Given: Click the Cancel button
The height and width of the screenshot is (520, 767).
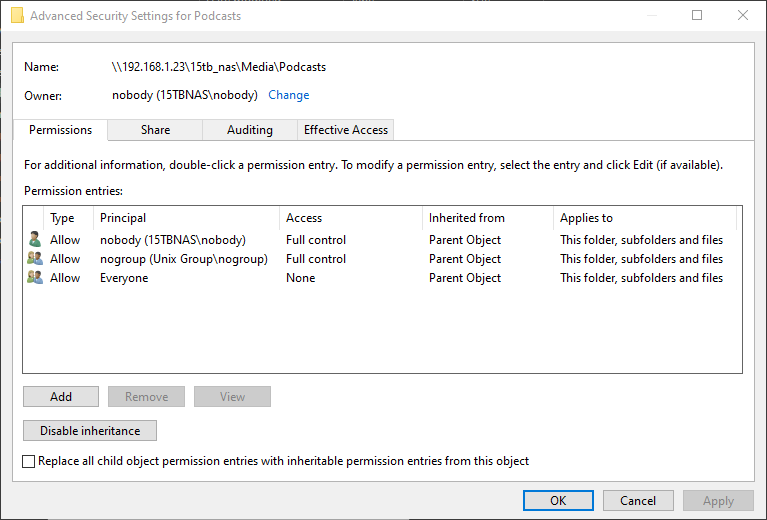Looking at the screenshot, I should tap(638, 500).
